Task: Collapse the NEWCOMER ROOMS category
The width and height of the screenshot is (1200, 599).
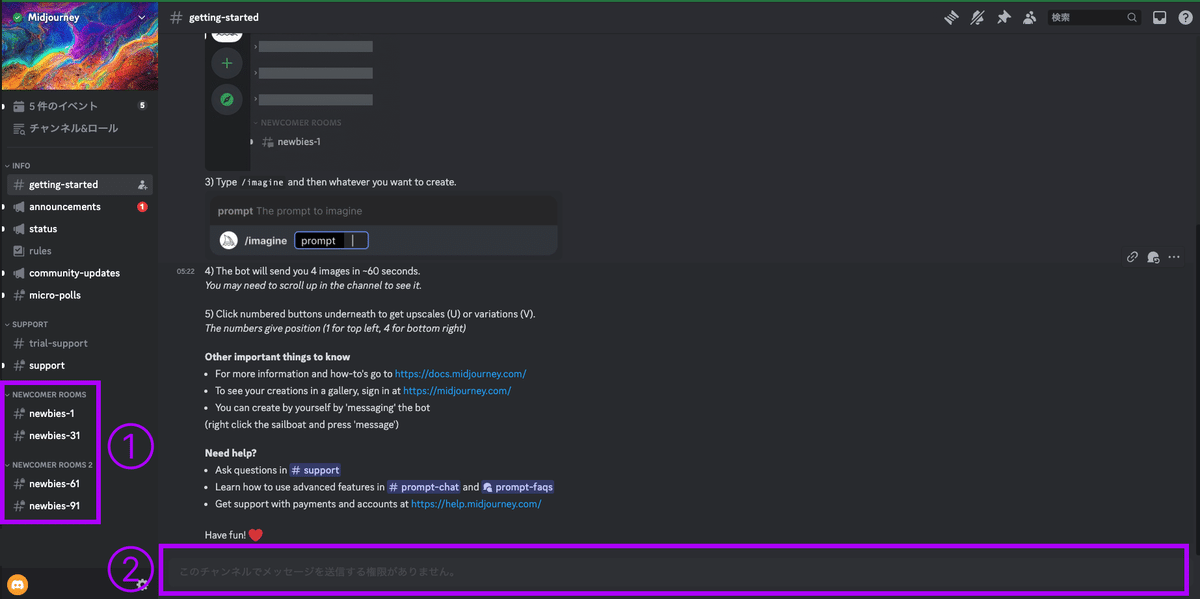Action: pyautogui.click(x=48, y=394)
